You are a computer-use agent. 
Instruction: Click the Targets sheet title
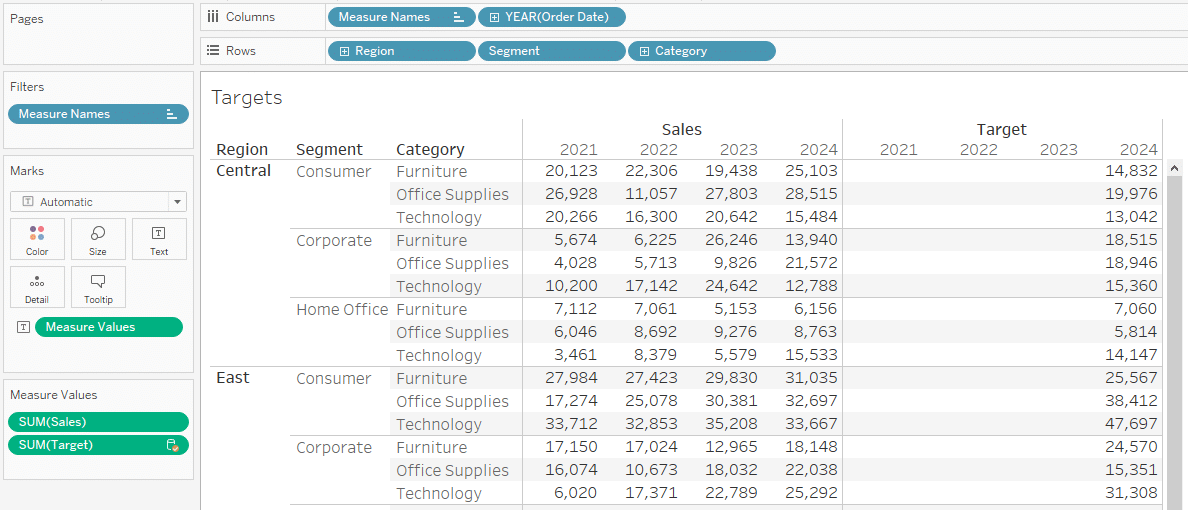pyautogui.click(x=247, y=97)
